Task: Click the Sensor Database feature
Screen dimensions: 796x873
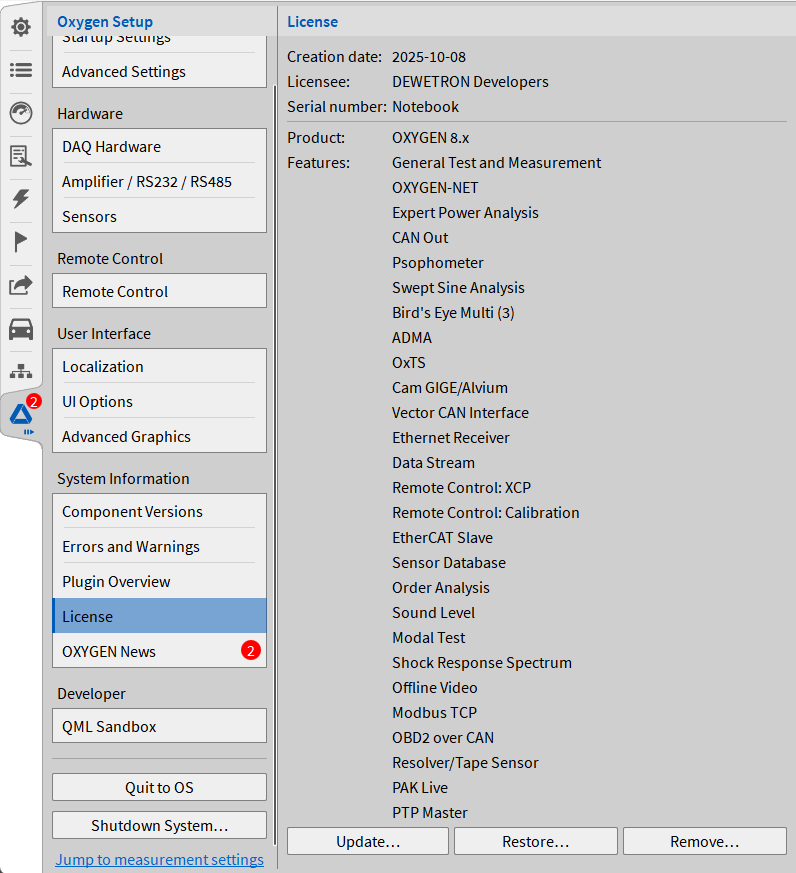Action: 449,563
